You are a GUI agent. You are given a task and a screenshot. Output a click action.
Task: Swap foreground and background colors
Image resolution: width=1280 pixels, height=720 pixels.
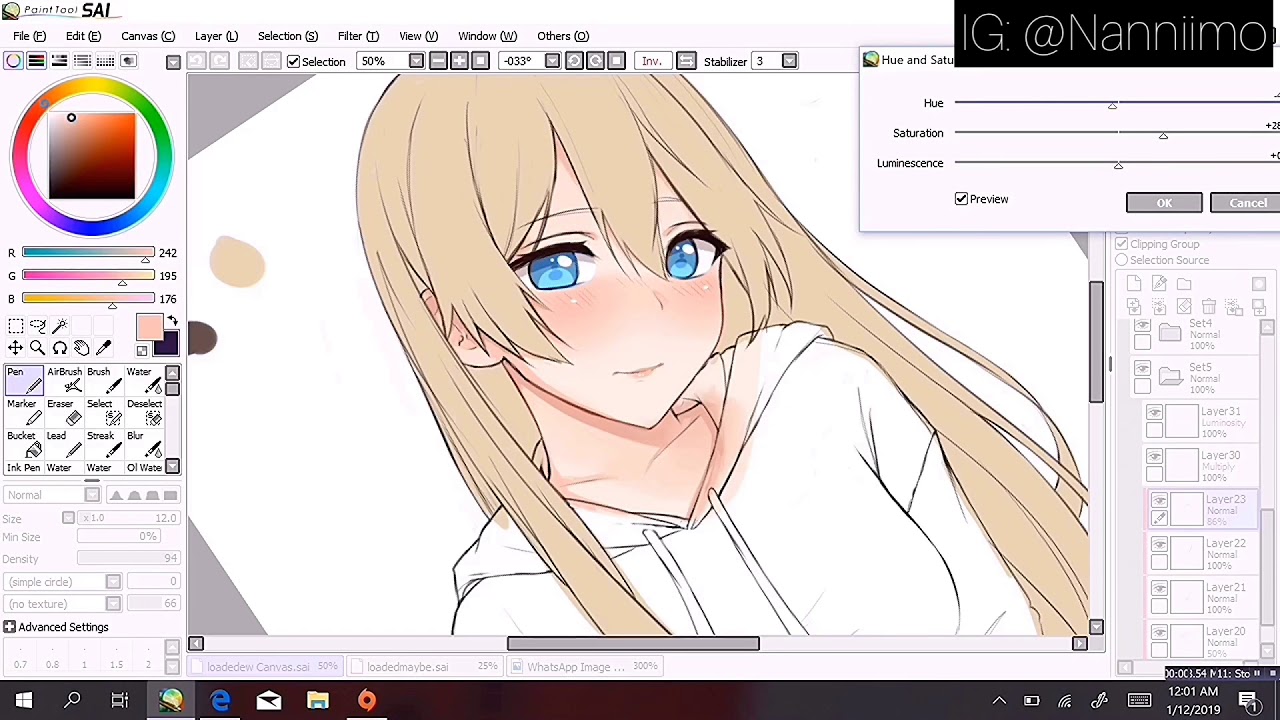click(172, 321)
